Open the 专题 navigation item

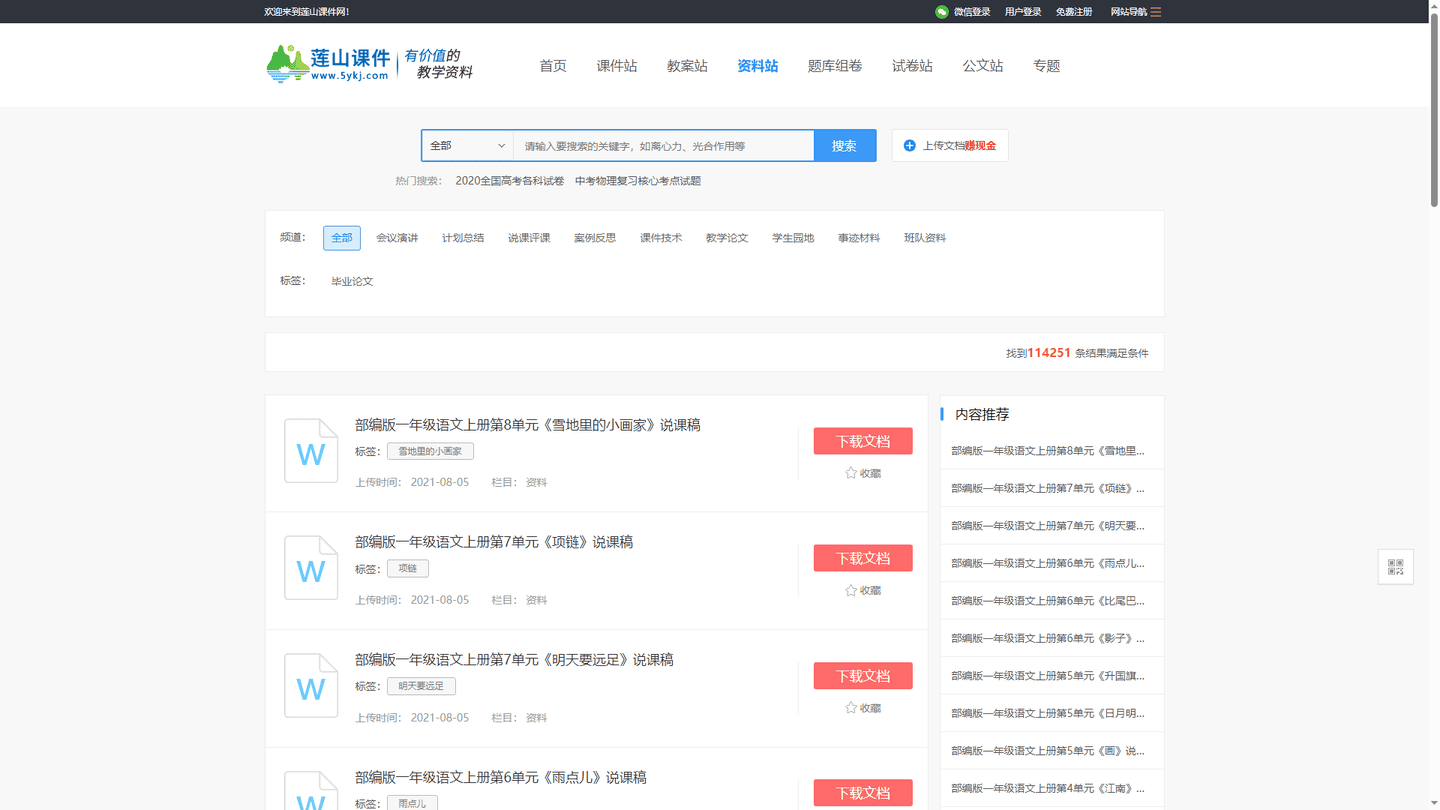(x=1046, y=66)
